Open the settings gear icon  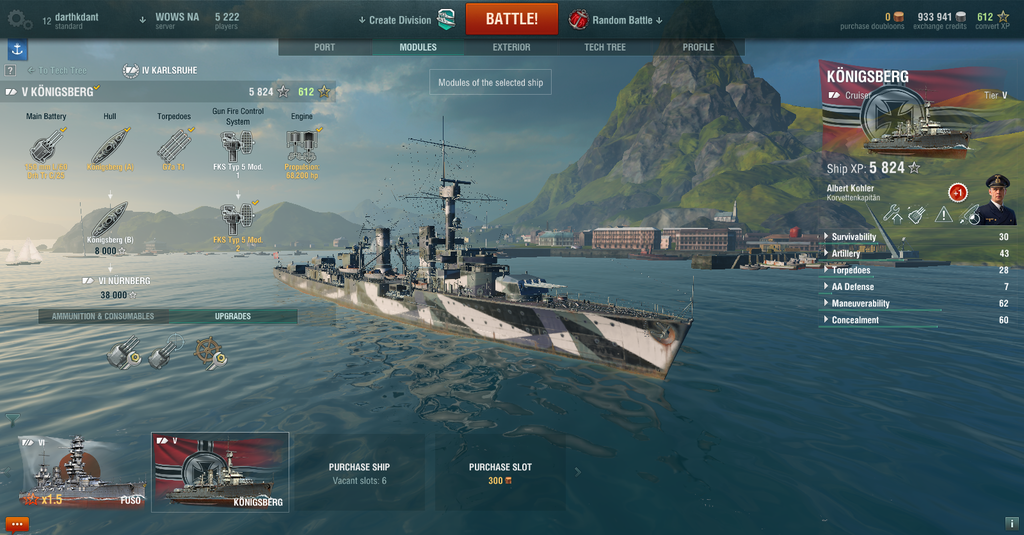click(19, 20)
